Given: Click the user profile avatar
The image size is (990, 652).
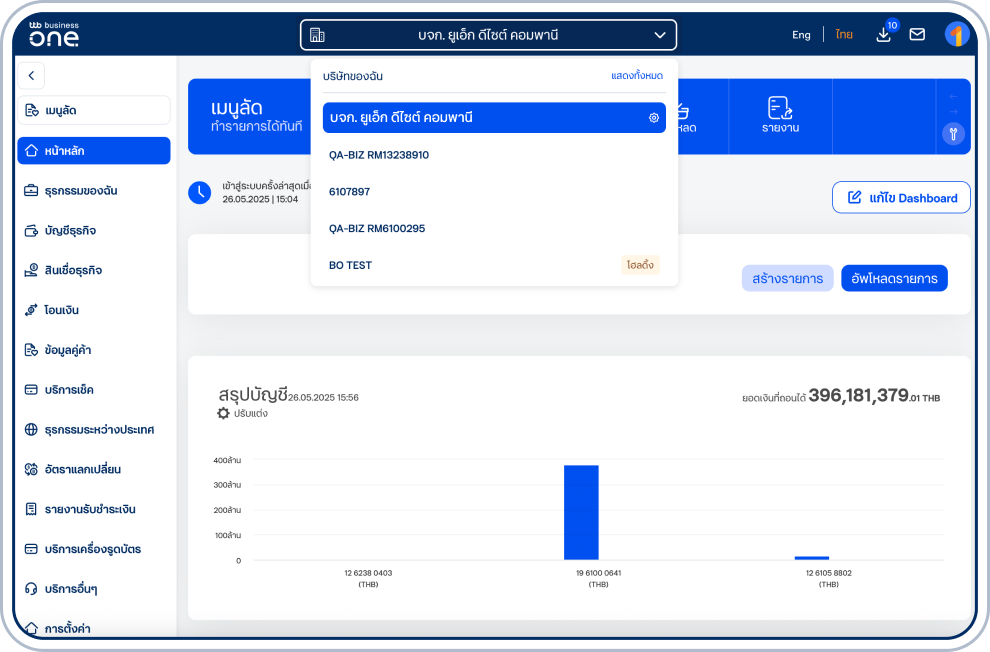Looking at the screenshot, I should (x=956, y=35).
